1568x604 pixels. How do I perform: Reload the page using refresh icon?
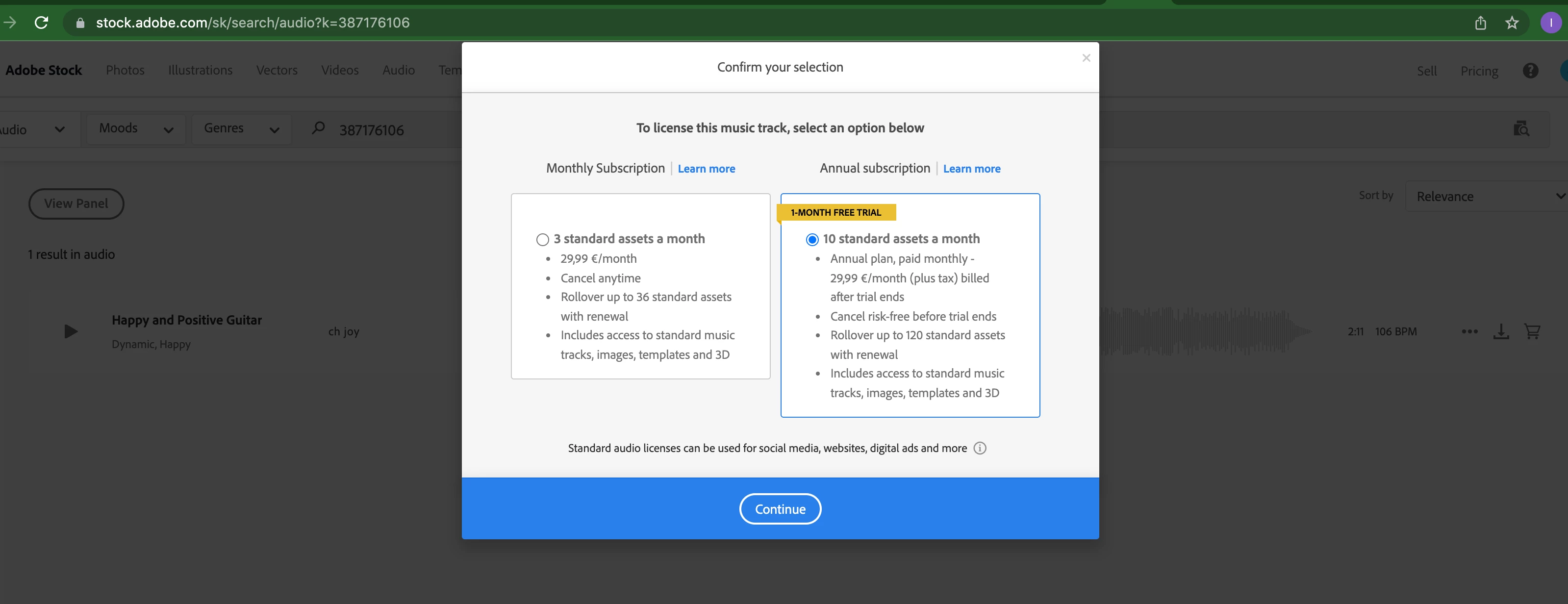click(x=41, y=23)
